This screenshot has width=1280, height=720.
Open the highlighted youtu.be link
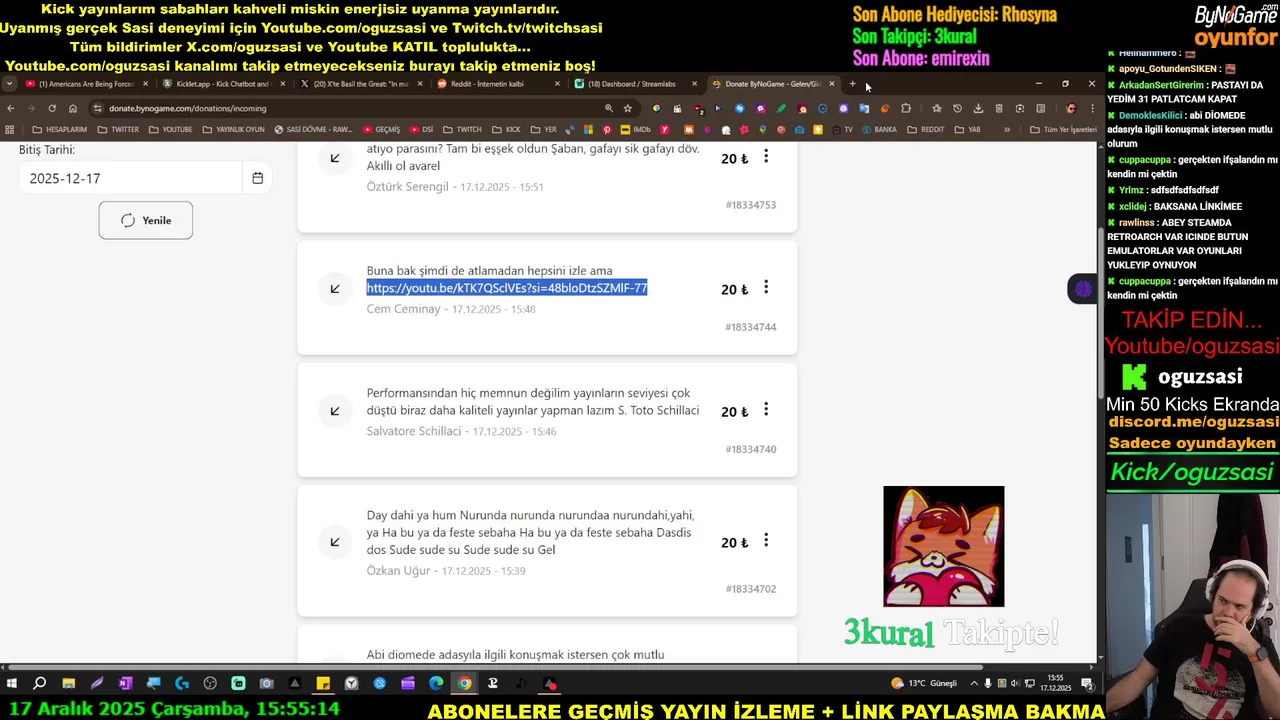coord(507,288)
